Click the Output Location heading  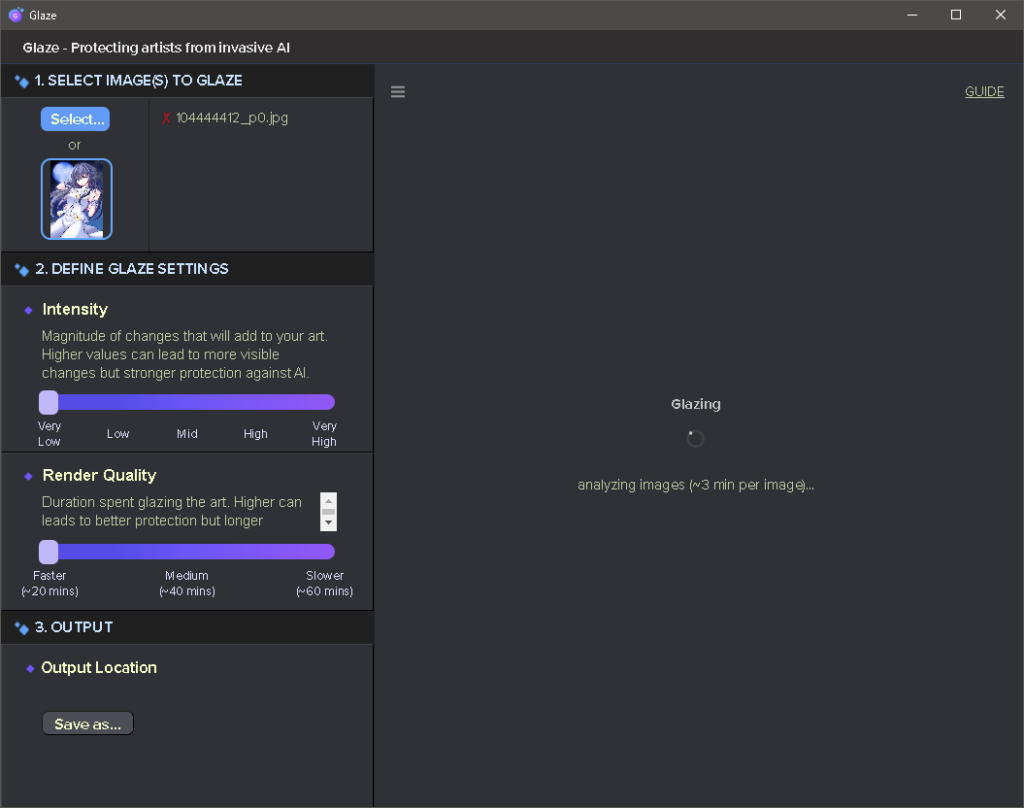pos(99,668)
